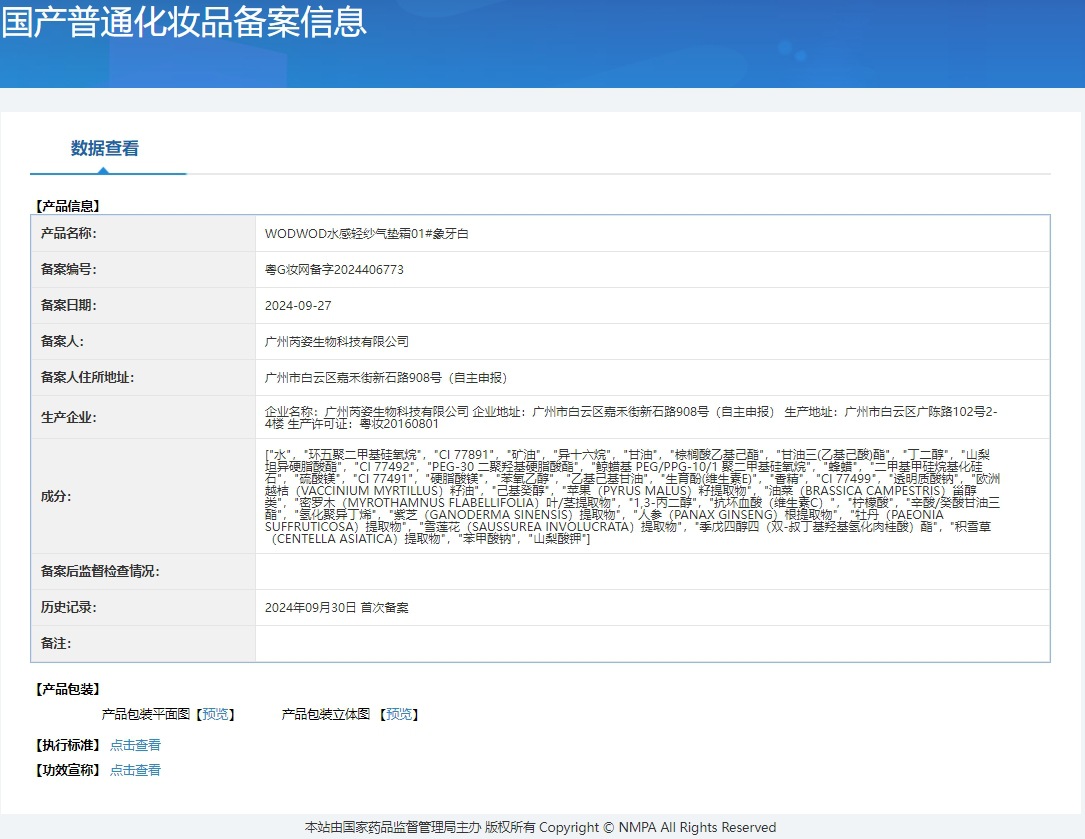The height and width of the screenshot is (839, 1085).
Task: Click the empty 备案后监督检查情况 value cell
Action: [652, 571]
